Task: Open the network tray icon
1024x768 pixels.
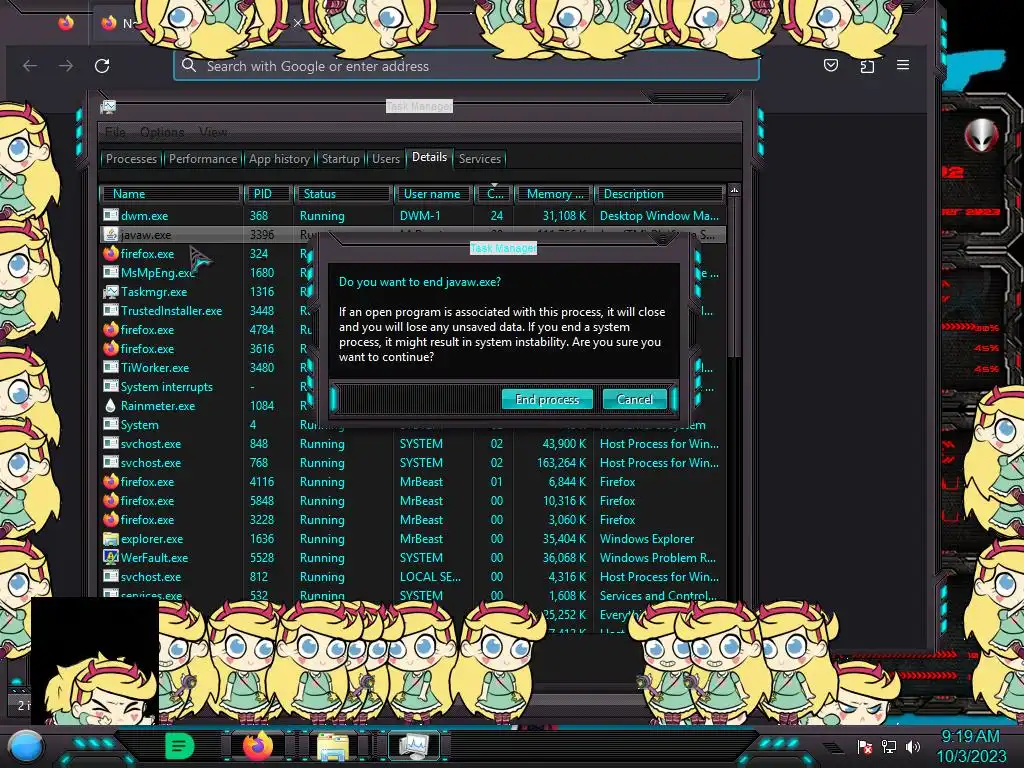Action: tap(889, 746)
